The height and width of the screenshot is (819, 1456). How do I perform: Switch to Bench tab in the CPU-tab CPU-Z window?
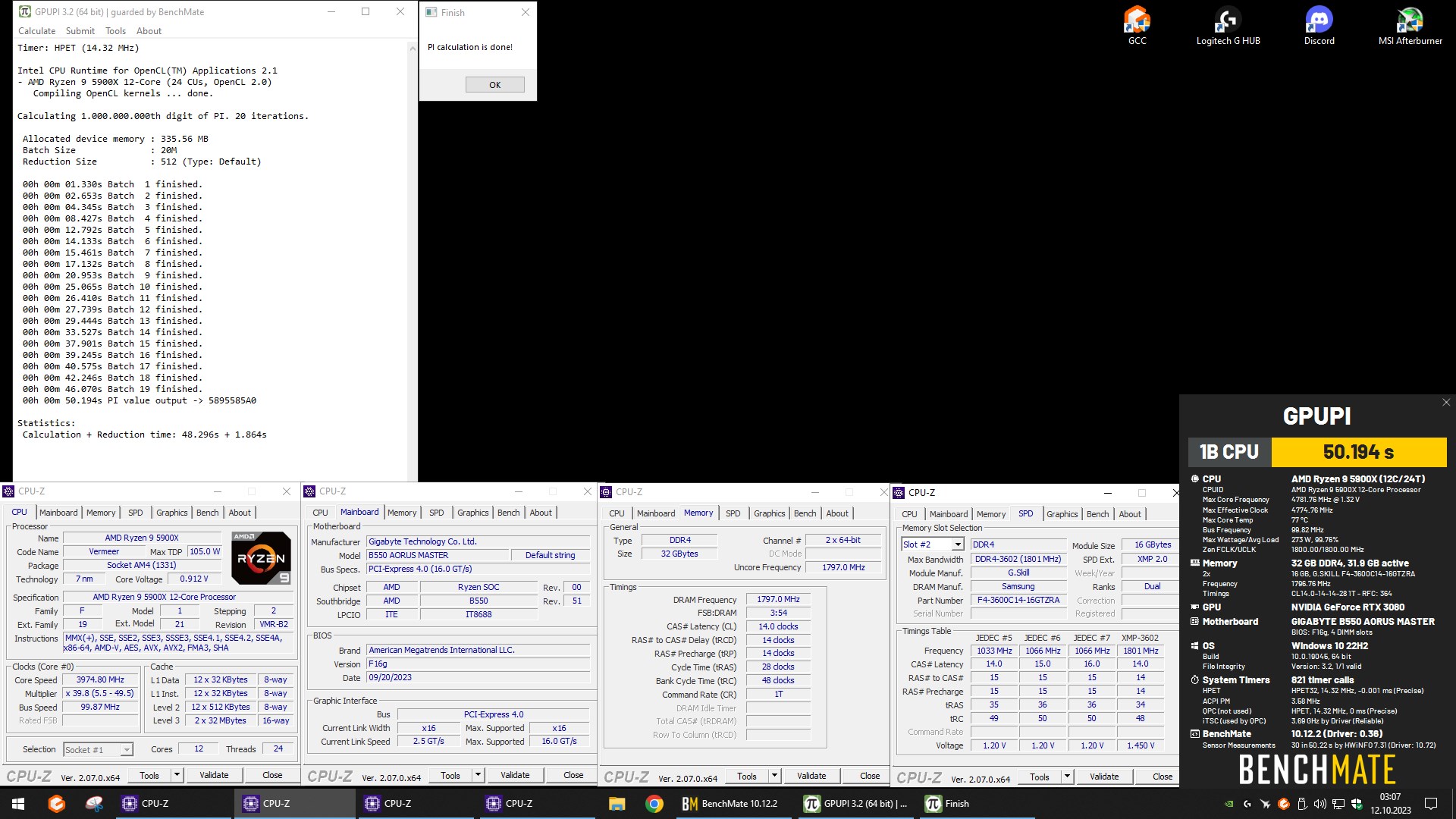click(x=207, y=513)
